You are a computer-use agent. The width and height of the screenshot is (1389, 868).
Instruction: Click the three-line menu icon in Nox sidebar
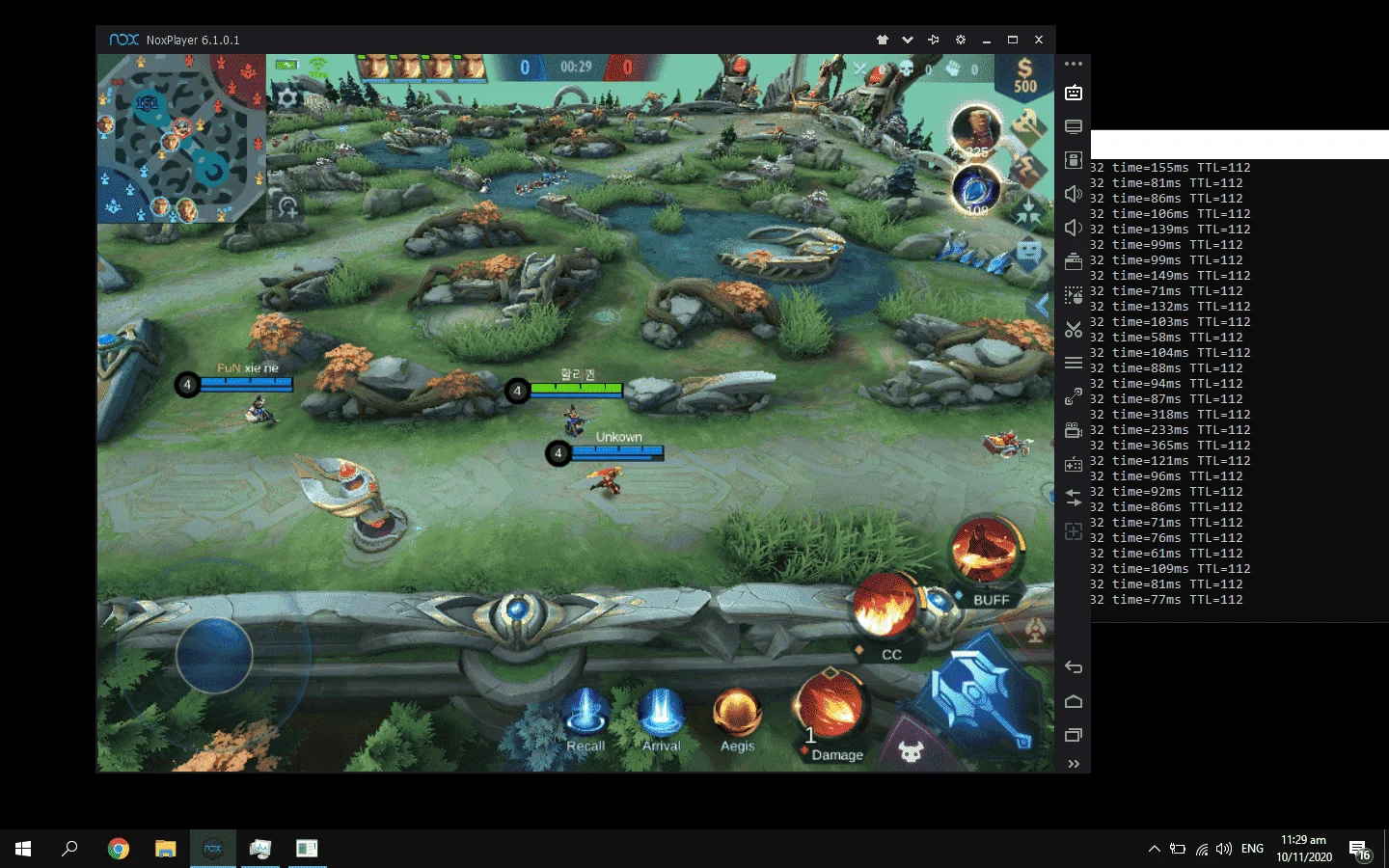1074,363
